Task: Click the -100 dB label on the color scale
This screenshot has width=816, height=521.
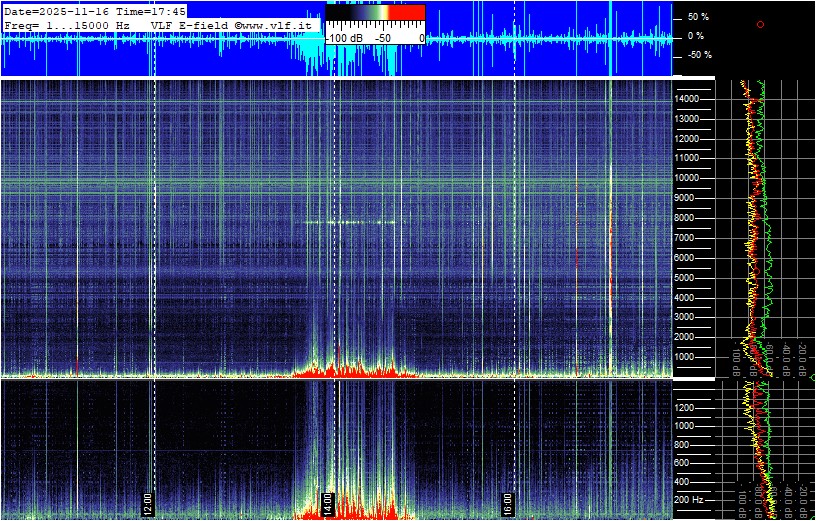Action: 345,39
